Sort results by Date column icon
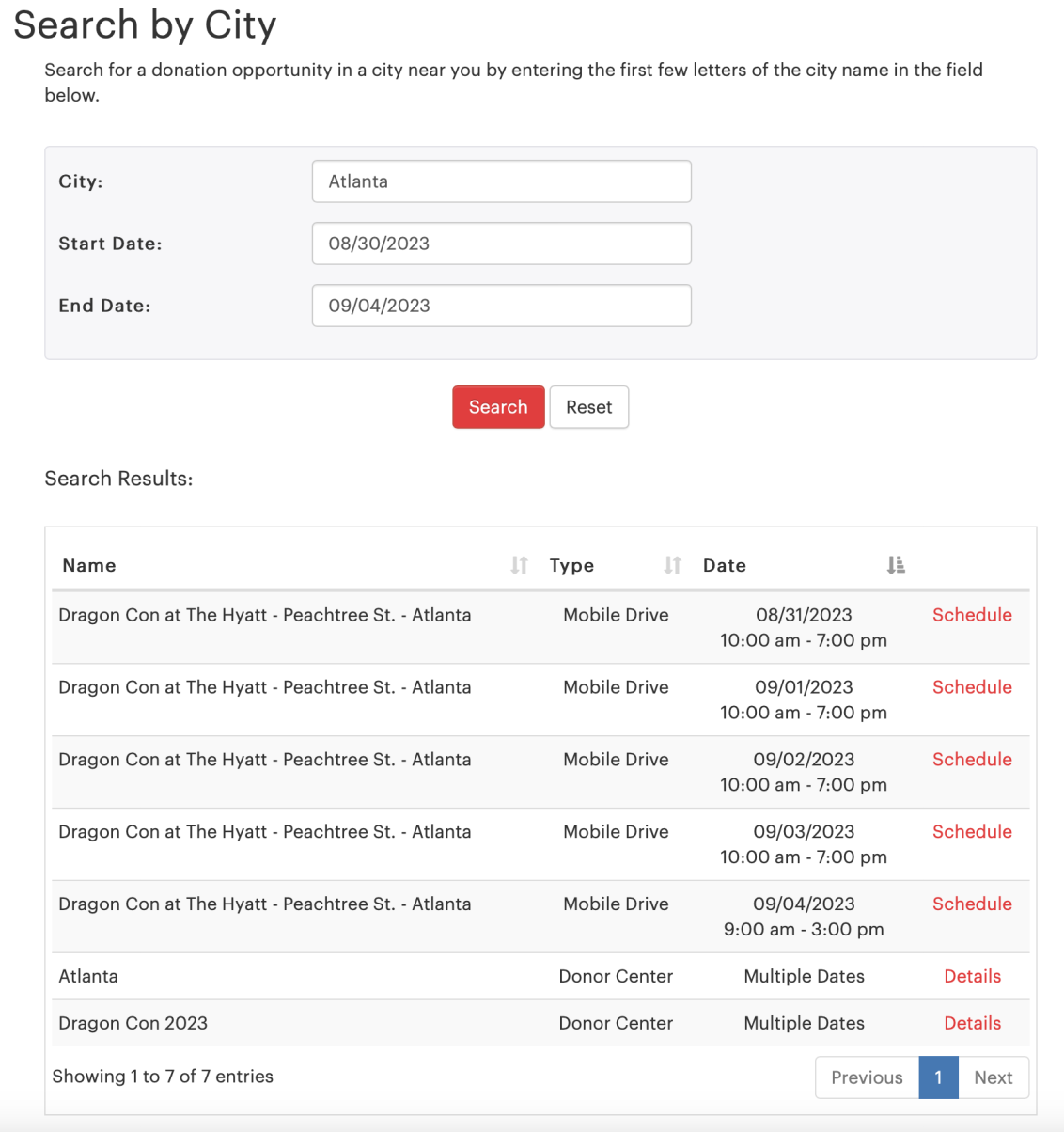Screen dimensions: 1064x1132 pyautogui.click(x=896, y=565)
